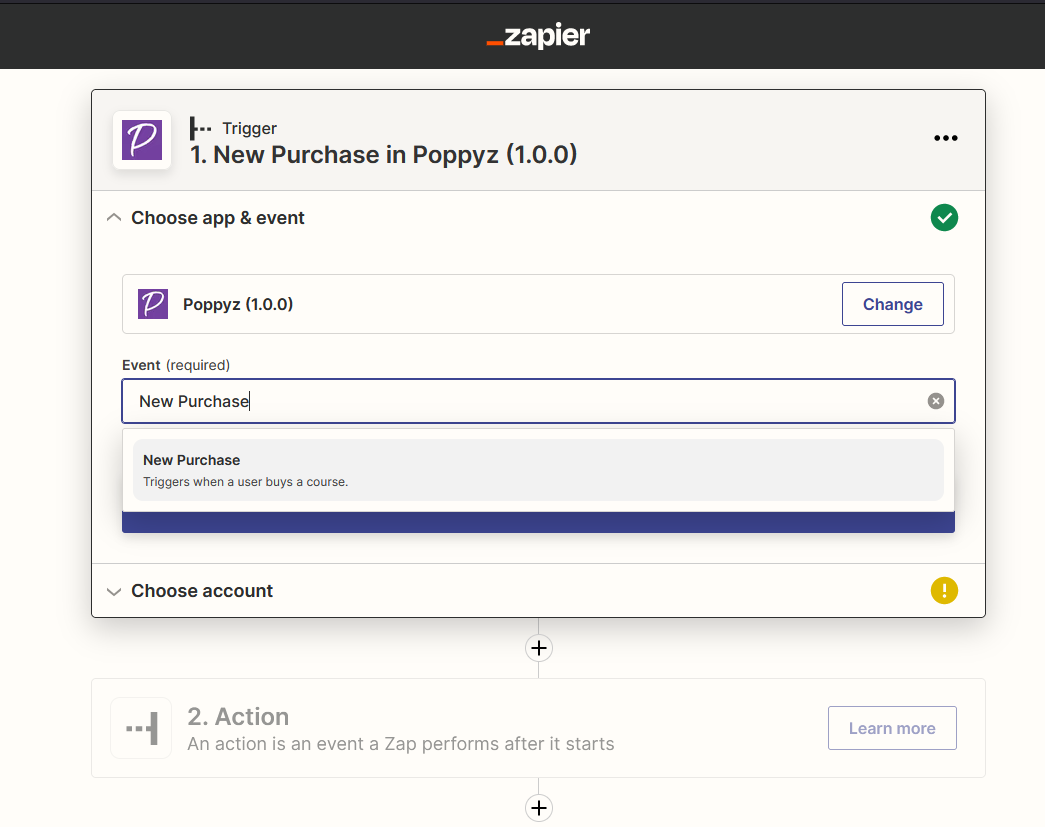Click the small Poppyz icon beside Poppyz (1.0.0)
Image resolution: width=1045 pixels, height=827 pixels.
[152, 304]
